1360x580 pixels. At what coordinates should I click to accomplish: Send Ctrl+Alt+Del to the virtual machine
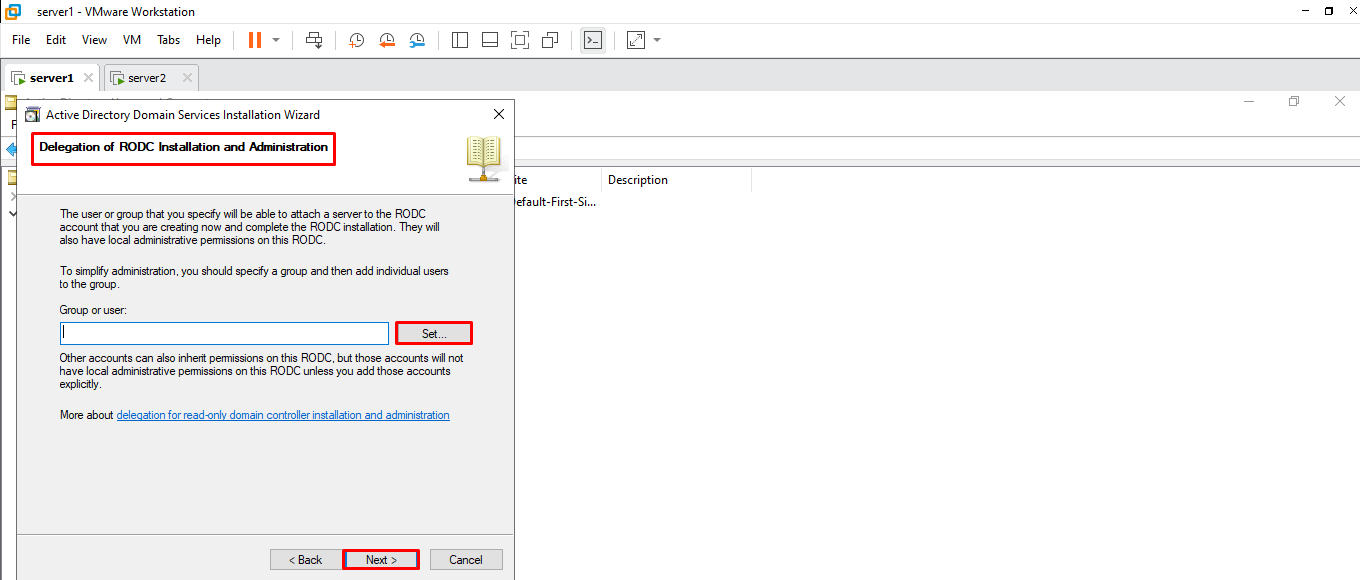click(x=314, y=40)
